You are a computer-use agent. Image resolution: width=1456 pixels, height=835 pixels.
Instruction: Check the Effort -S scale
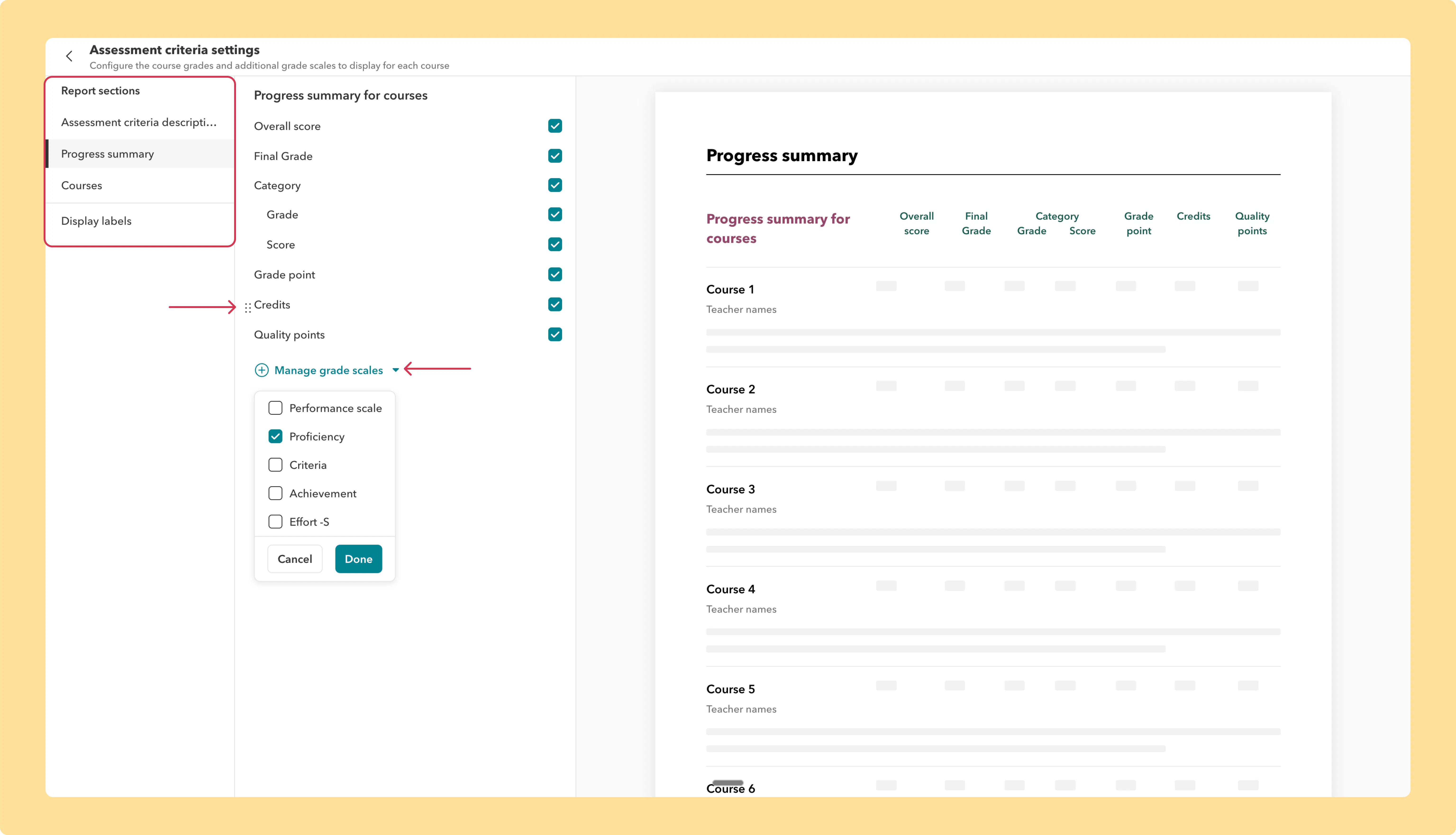pyautogui.click(x=275, y=521)
